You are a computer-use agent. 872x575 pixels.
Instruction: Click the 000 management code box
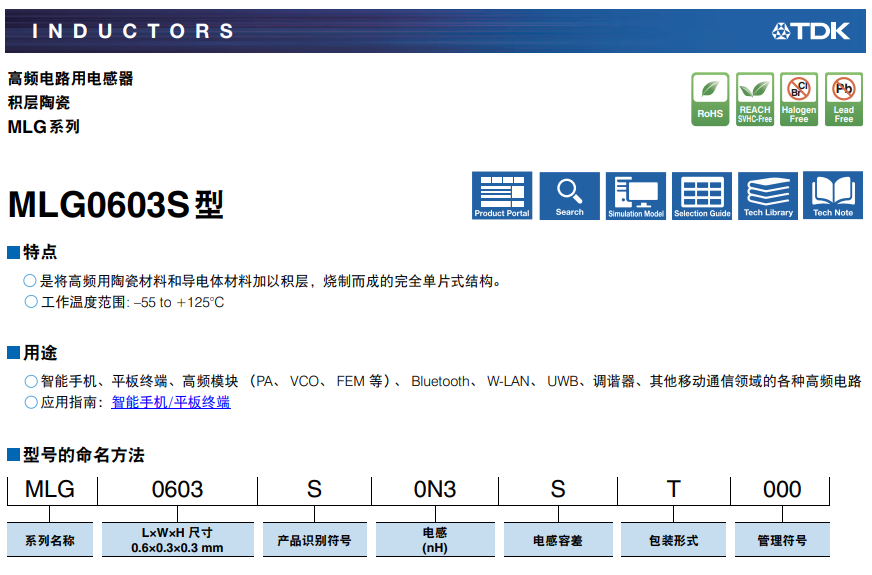pyautogui.click(x=782, y=489)
